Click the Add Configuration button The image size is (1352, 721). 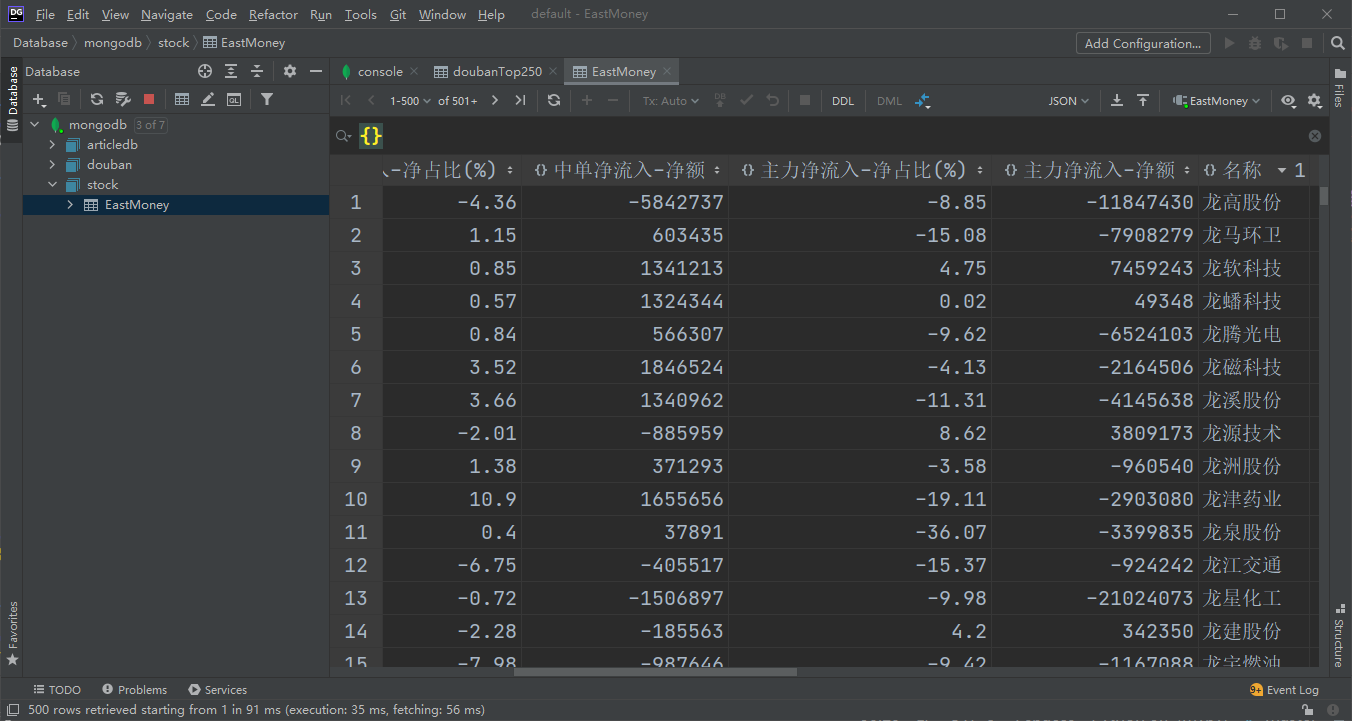pyautogui.click(x=1143, y=43)
